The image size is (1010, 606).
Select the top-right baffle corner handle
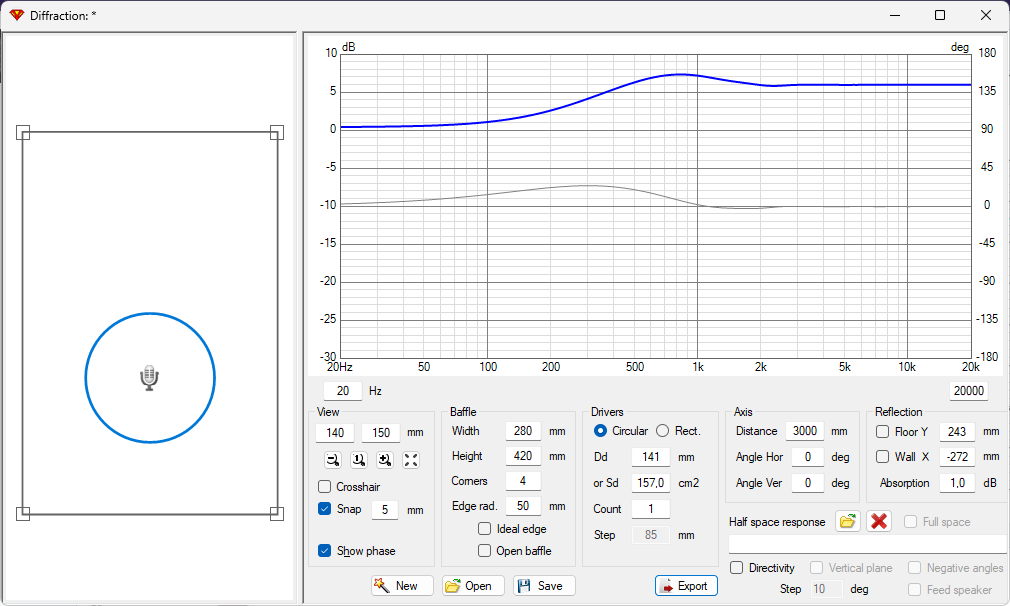pyautogui.click(x=277, y=133)
